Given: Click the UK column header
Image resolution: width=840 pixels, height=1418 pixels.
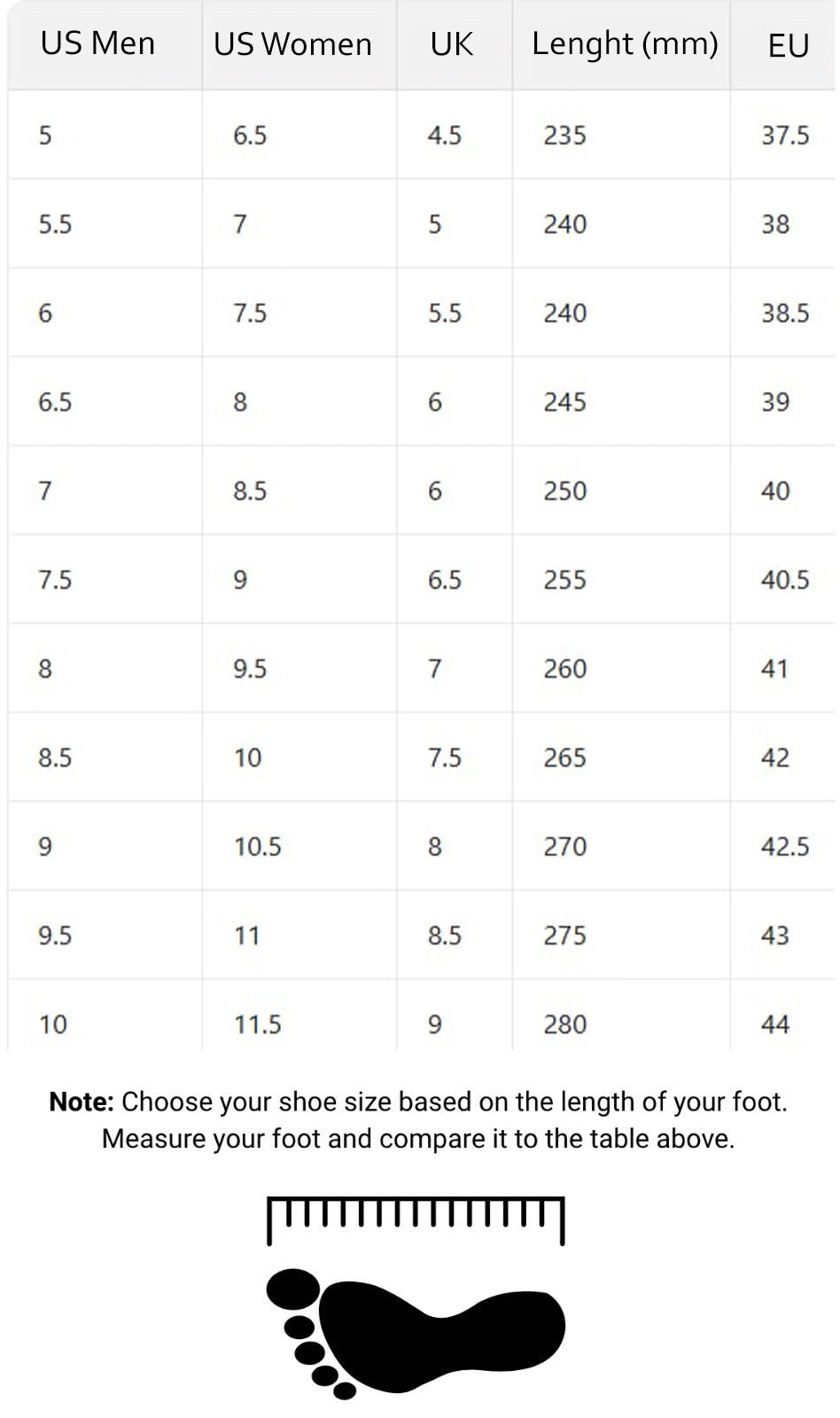Looking at the screenshot, I should [x=452, y=43].
